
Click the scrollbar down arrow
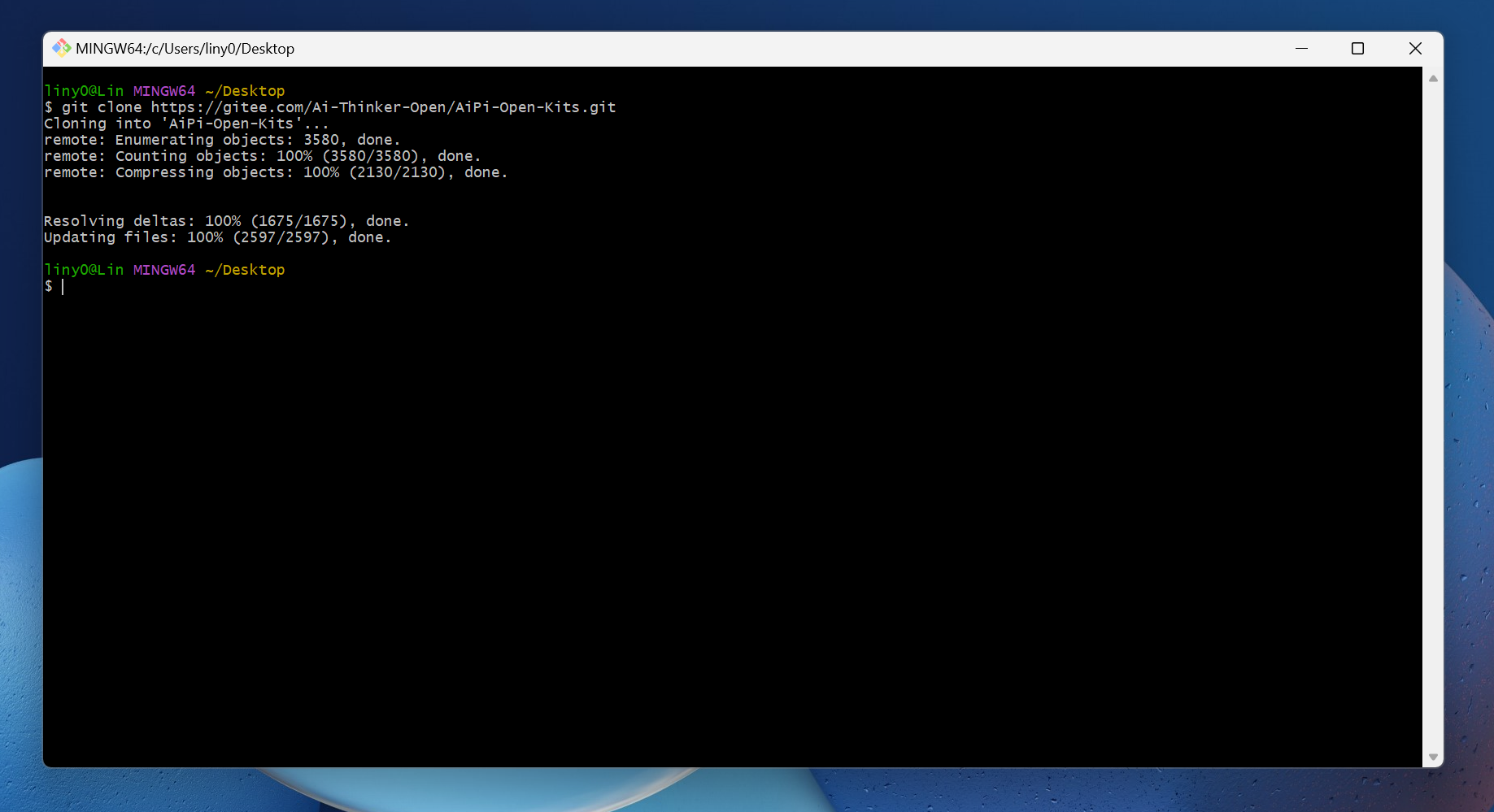pos(1433,757)
